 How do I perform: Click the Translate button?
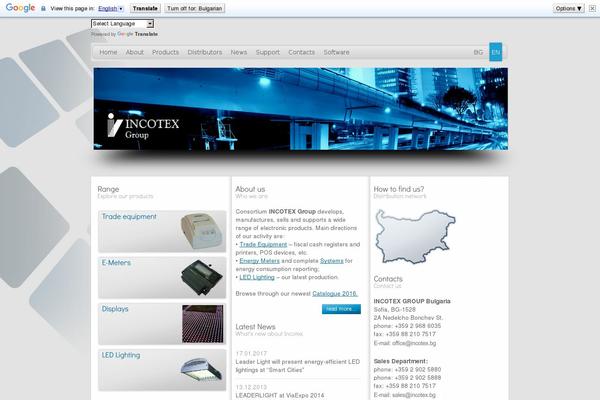point(145,8)
